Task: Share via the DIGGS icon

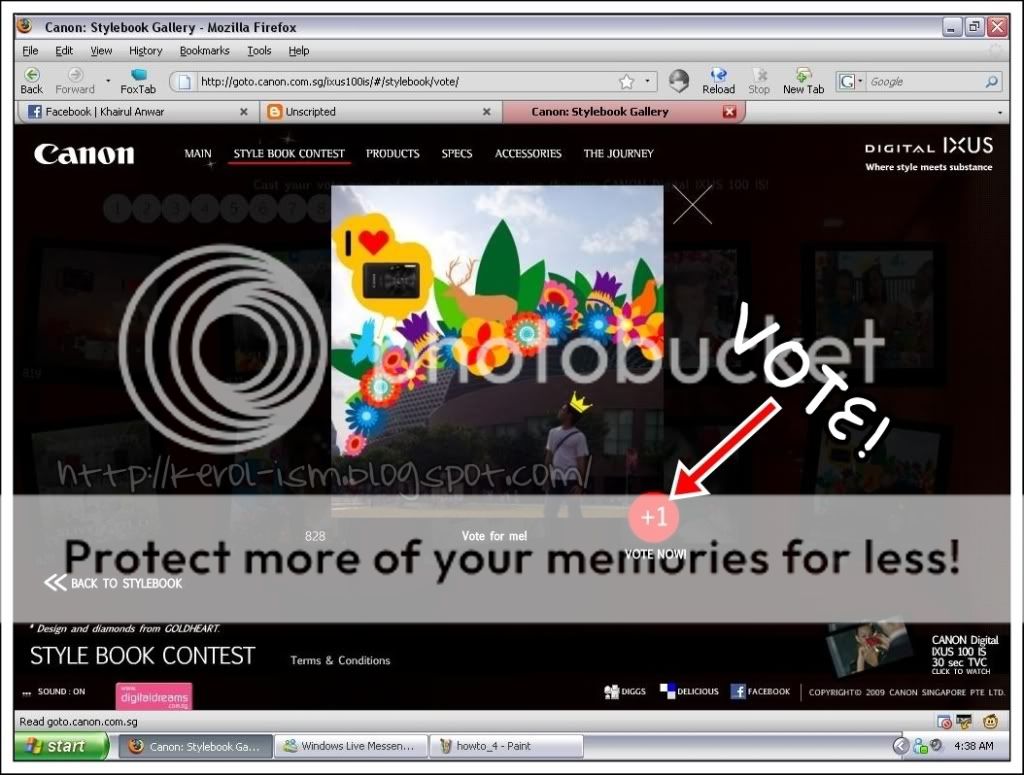Action: point(625,691)
